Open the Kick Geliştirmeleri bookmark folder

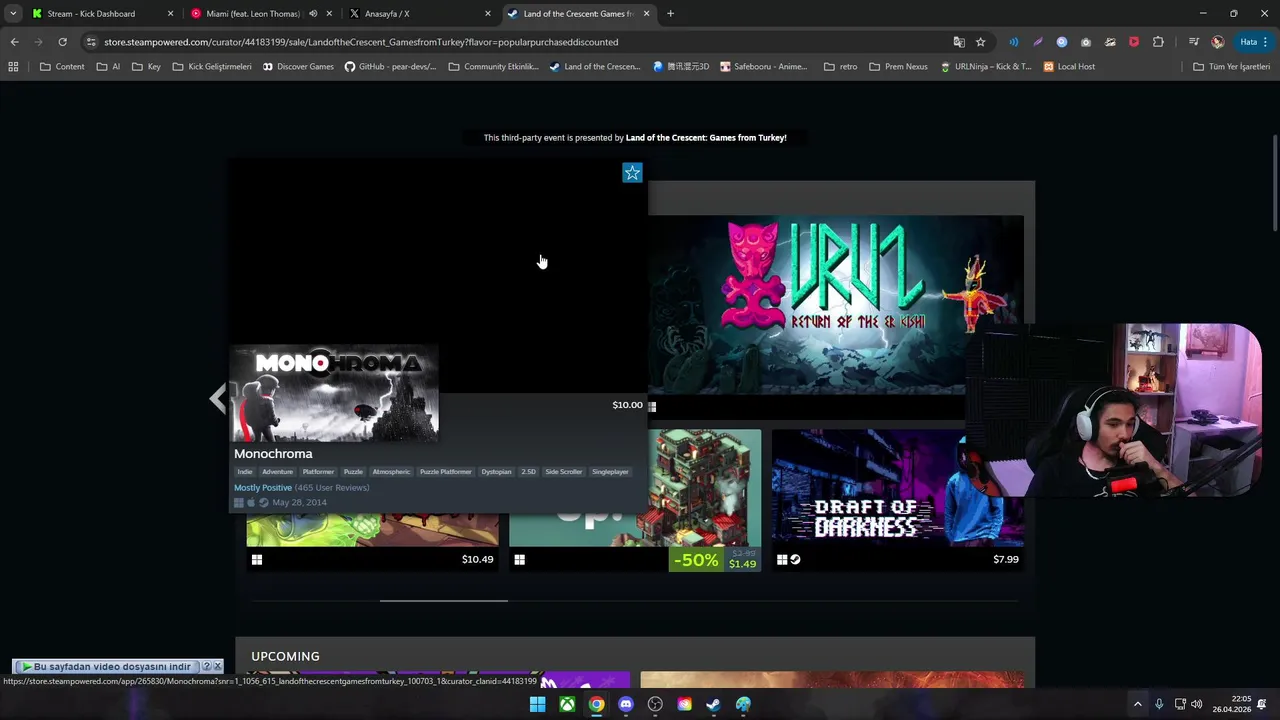click(212, 67)
